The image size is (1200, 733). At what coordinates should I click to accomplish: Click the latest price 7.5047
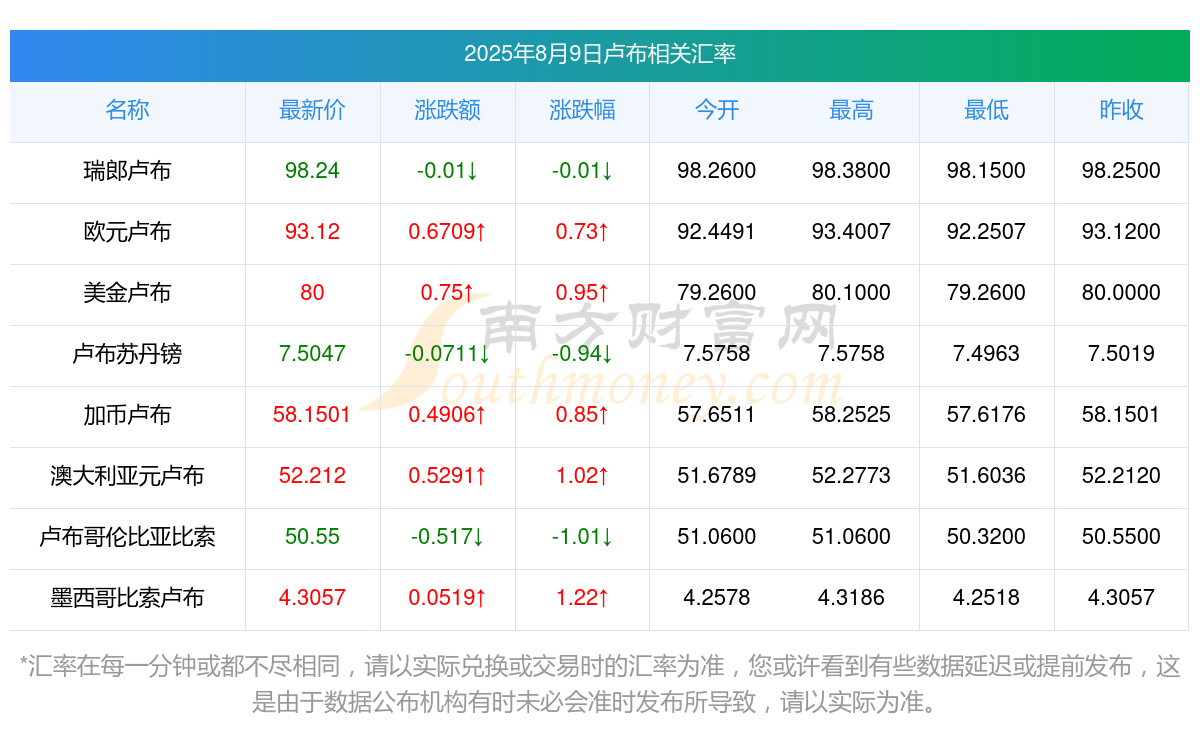point(313,354)
